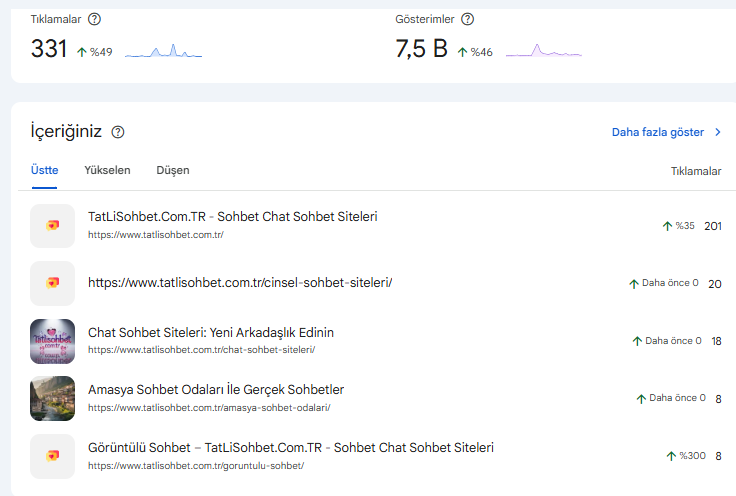Click the https://www.tatlisohbet.com.tr/ URL text

coord(156,235)
